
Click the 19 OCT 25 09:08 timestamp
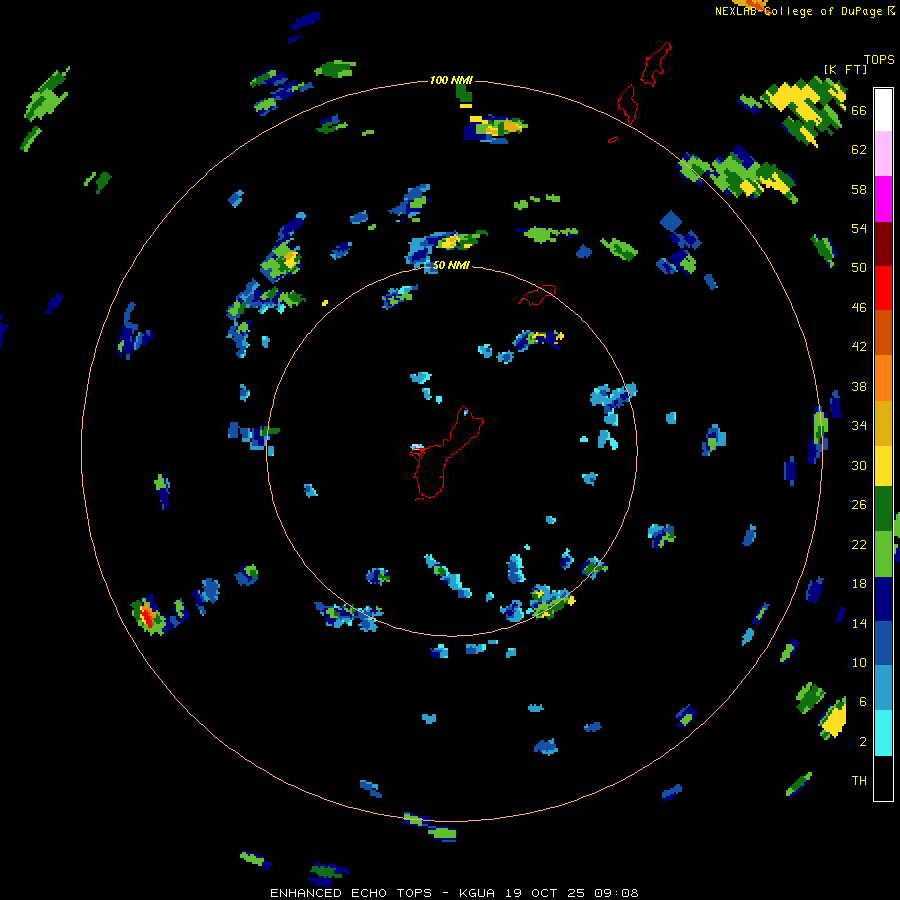click(x=572, y=893)
